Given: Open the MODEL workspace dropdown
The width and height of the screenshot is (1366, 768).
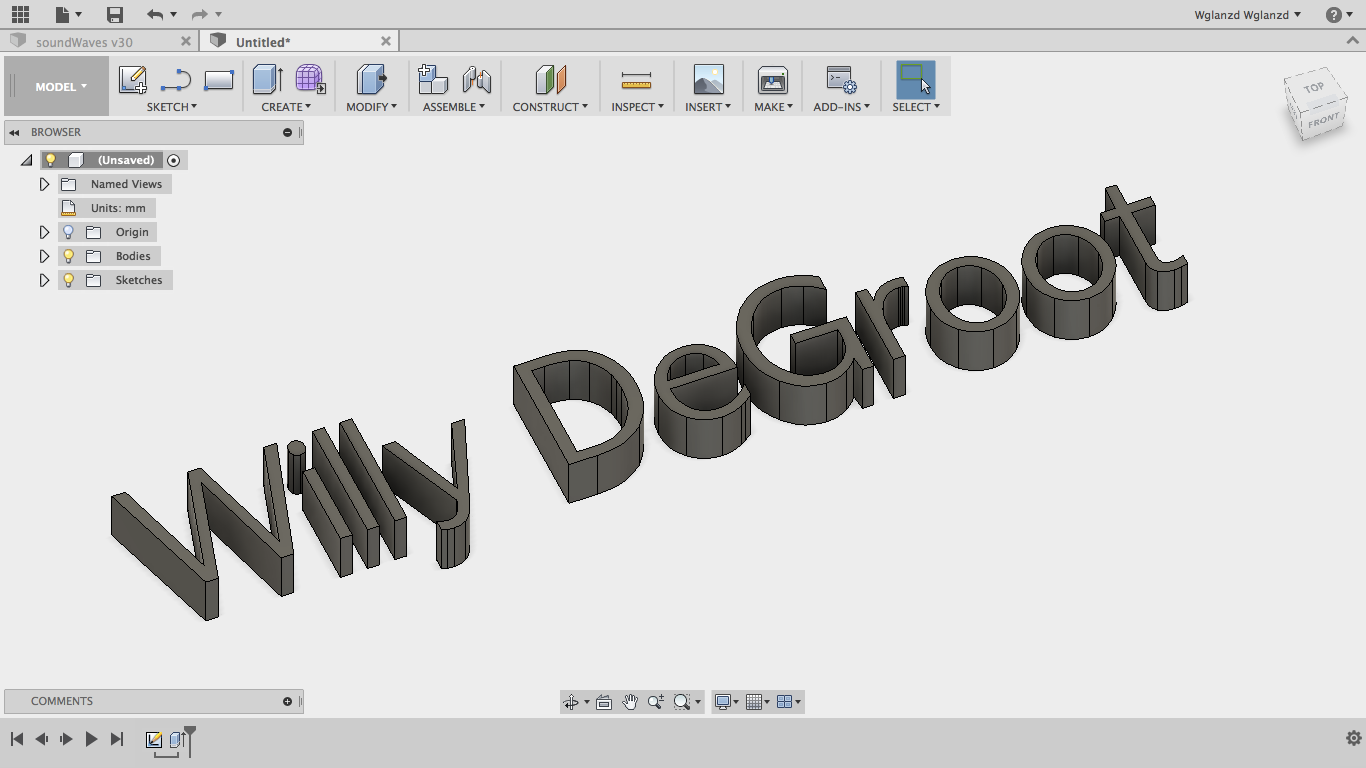Looking at the screenshot, I should (x=60, y=87).
